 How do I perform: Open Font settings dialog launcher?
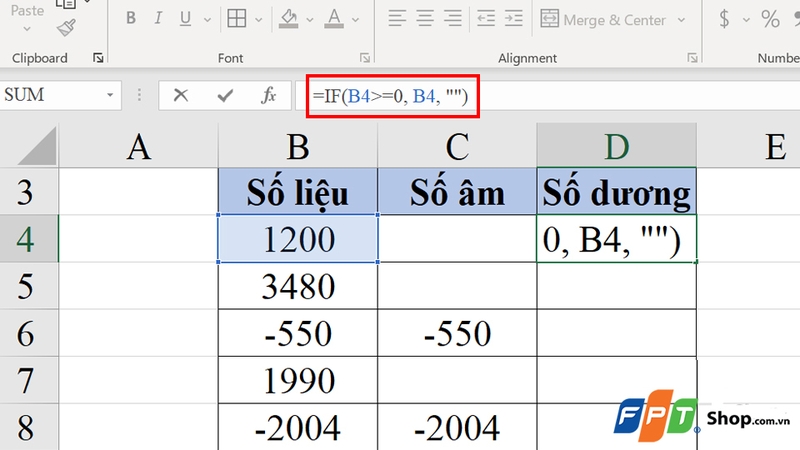pos(365,58)
